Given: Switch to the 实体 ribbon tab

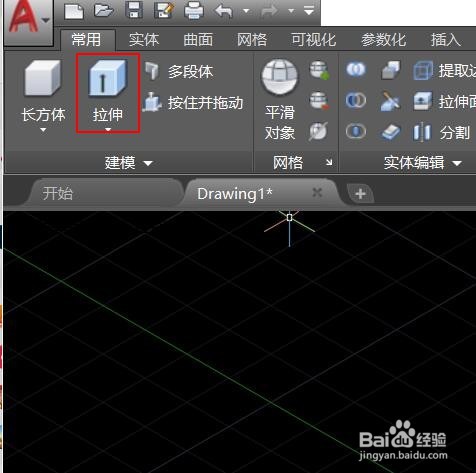Looking at the screenshot, I should [144, 40].
